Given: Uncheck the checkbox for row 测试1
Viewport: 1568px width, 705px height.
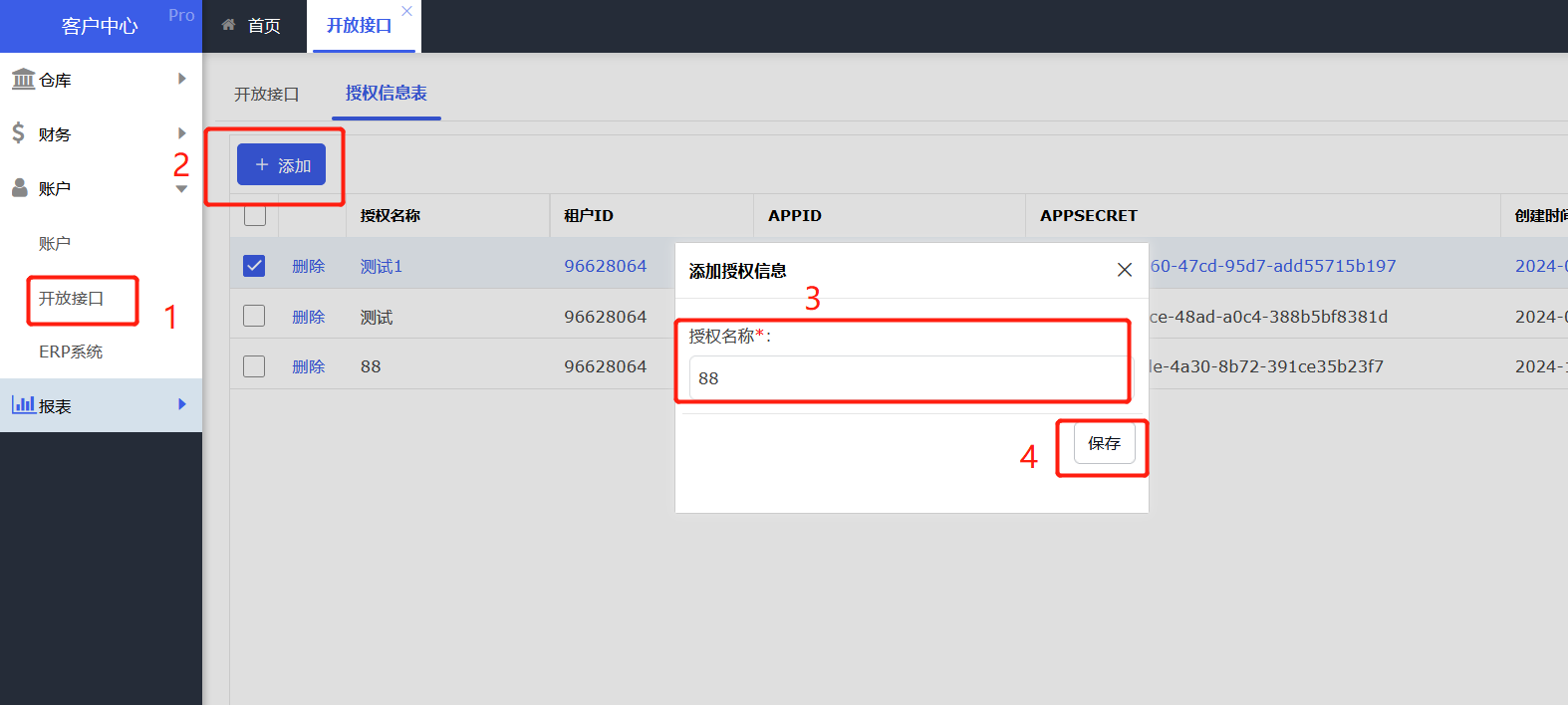Looking at the screenshot, I should [x=254, y=266].
